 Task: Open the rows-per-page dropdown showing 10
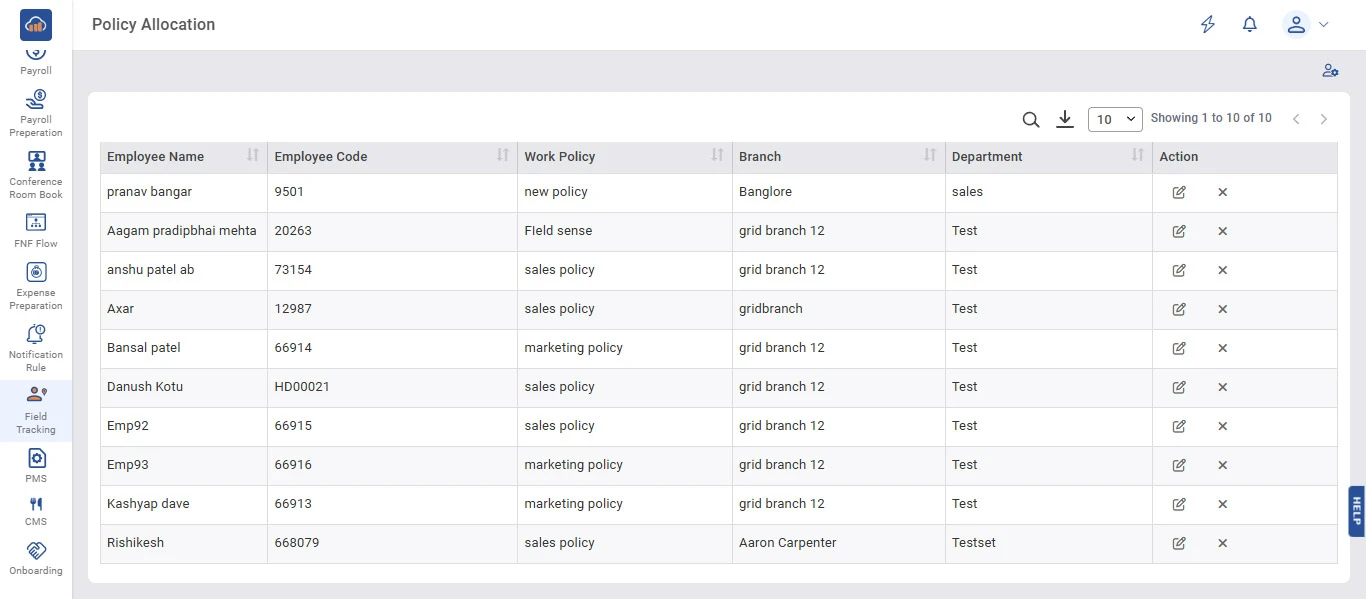pos(1114,119)
